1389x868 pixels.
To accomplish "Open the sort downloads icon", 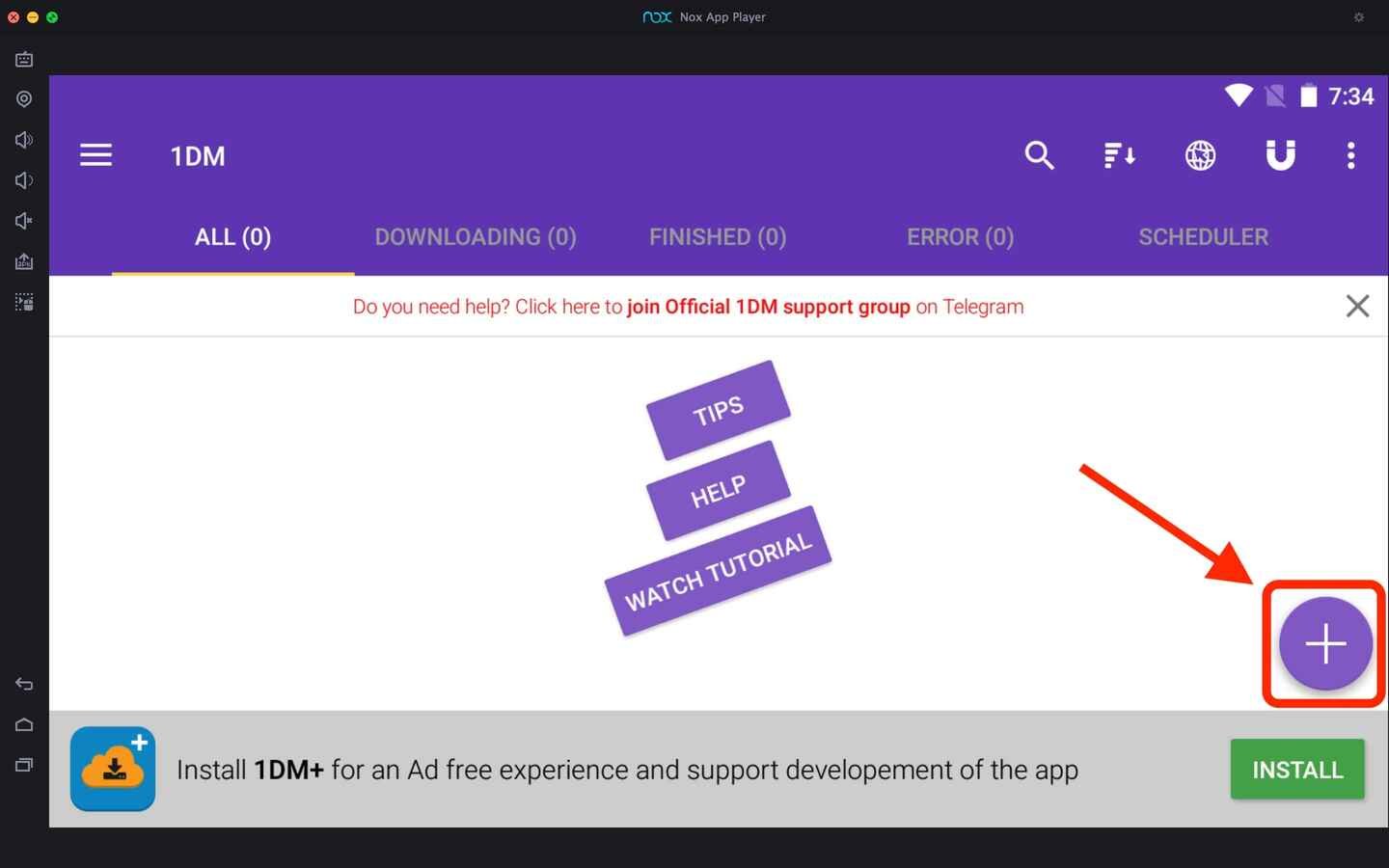I will coord(1119,155).
